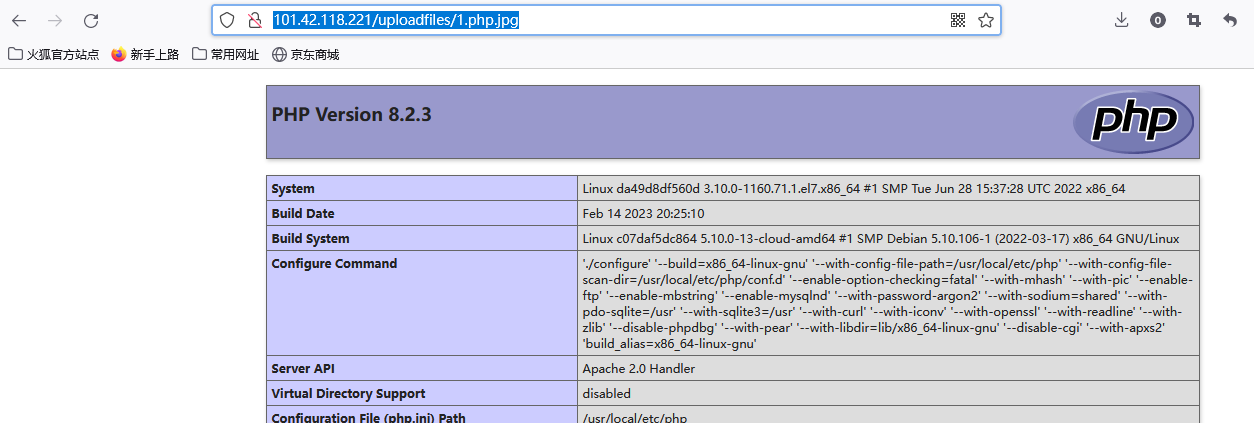
Task: Select the Configuration File (php.ini) Path label
Action: (x=369, y=418)
